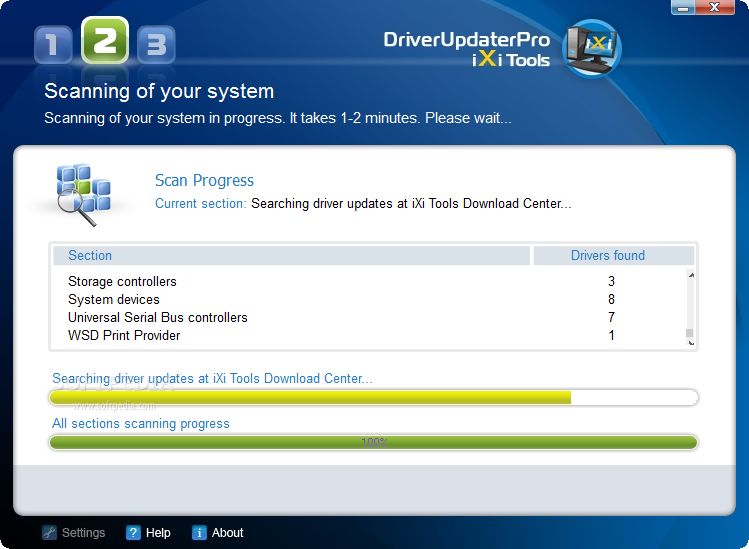Viewport: 749px width, 549px height.
Task: Select the System devices row
Action: pos(370,300)
